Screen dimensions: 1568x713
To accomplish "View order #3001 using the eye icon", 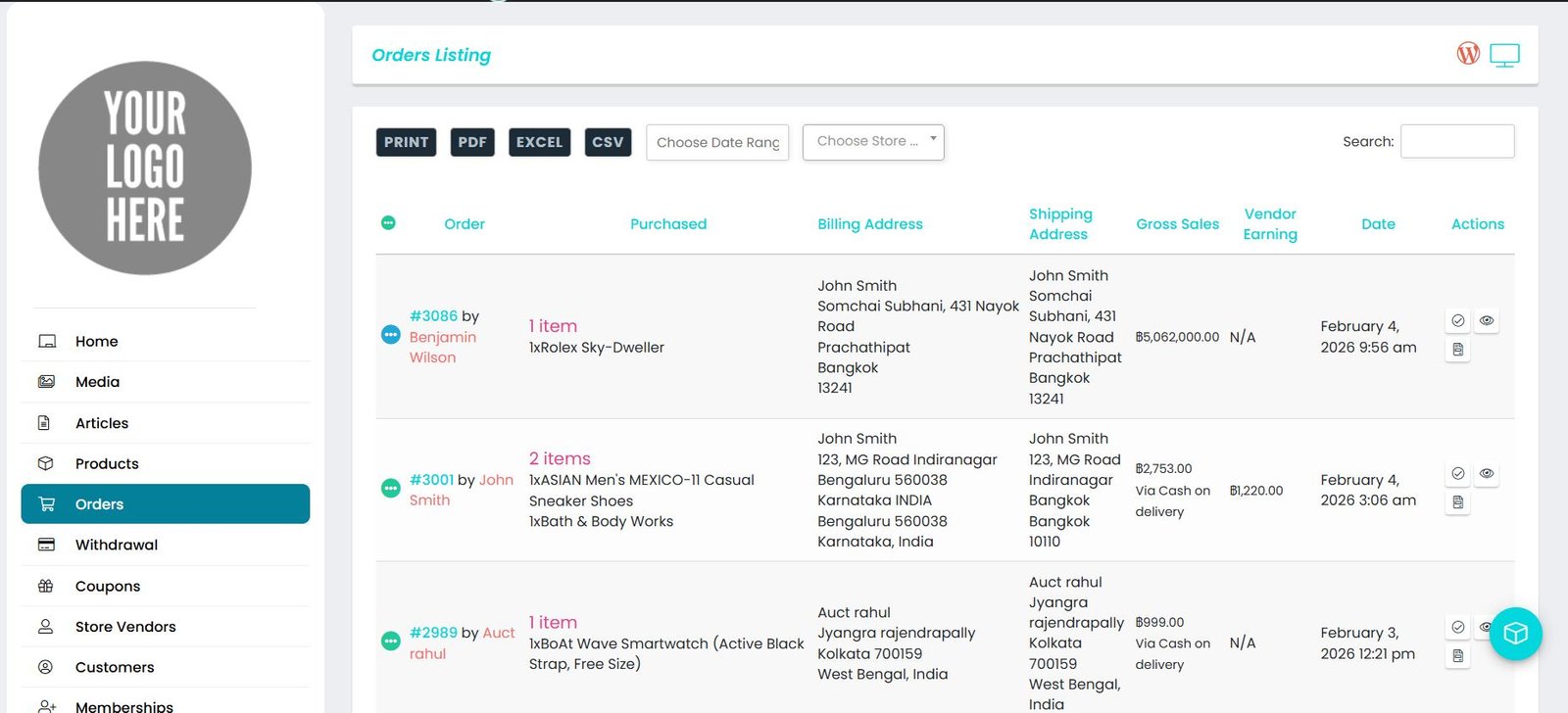I will pos(1486,474).
